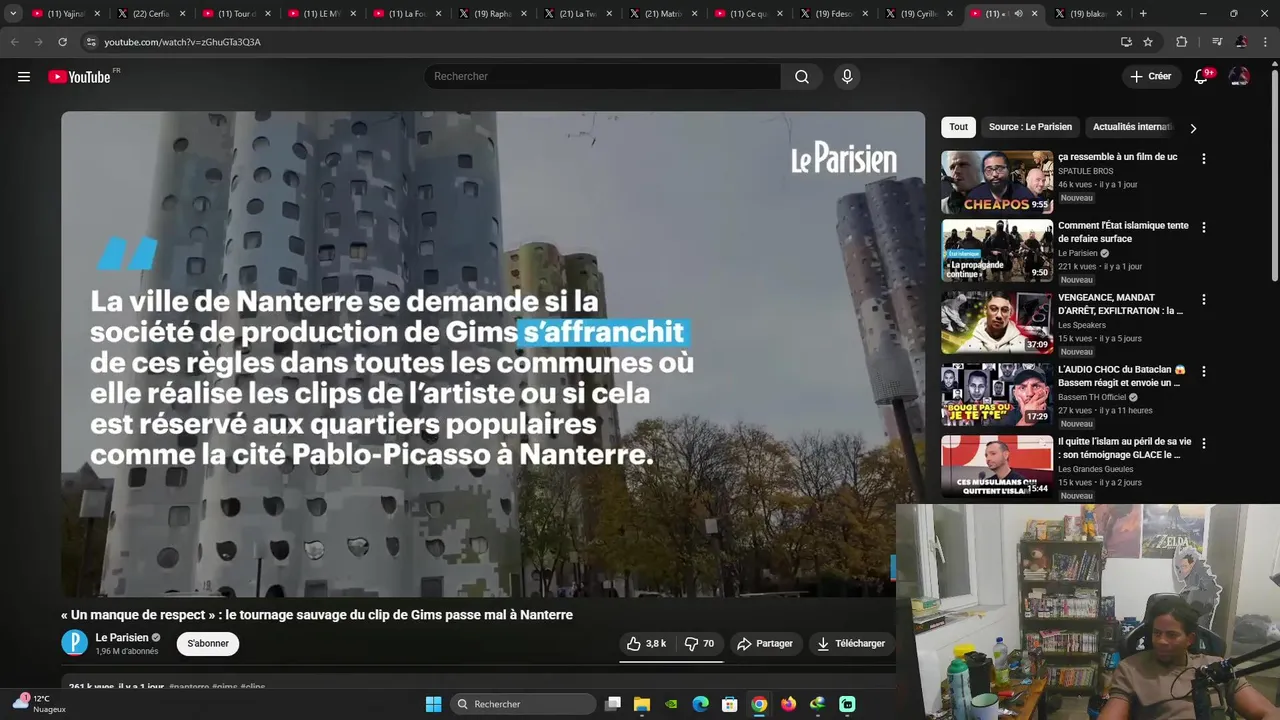This screenshot has width=1280, height=720.
Task: Open the Le Parisien channel name link
Action: [x=122, y=638]
